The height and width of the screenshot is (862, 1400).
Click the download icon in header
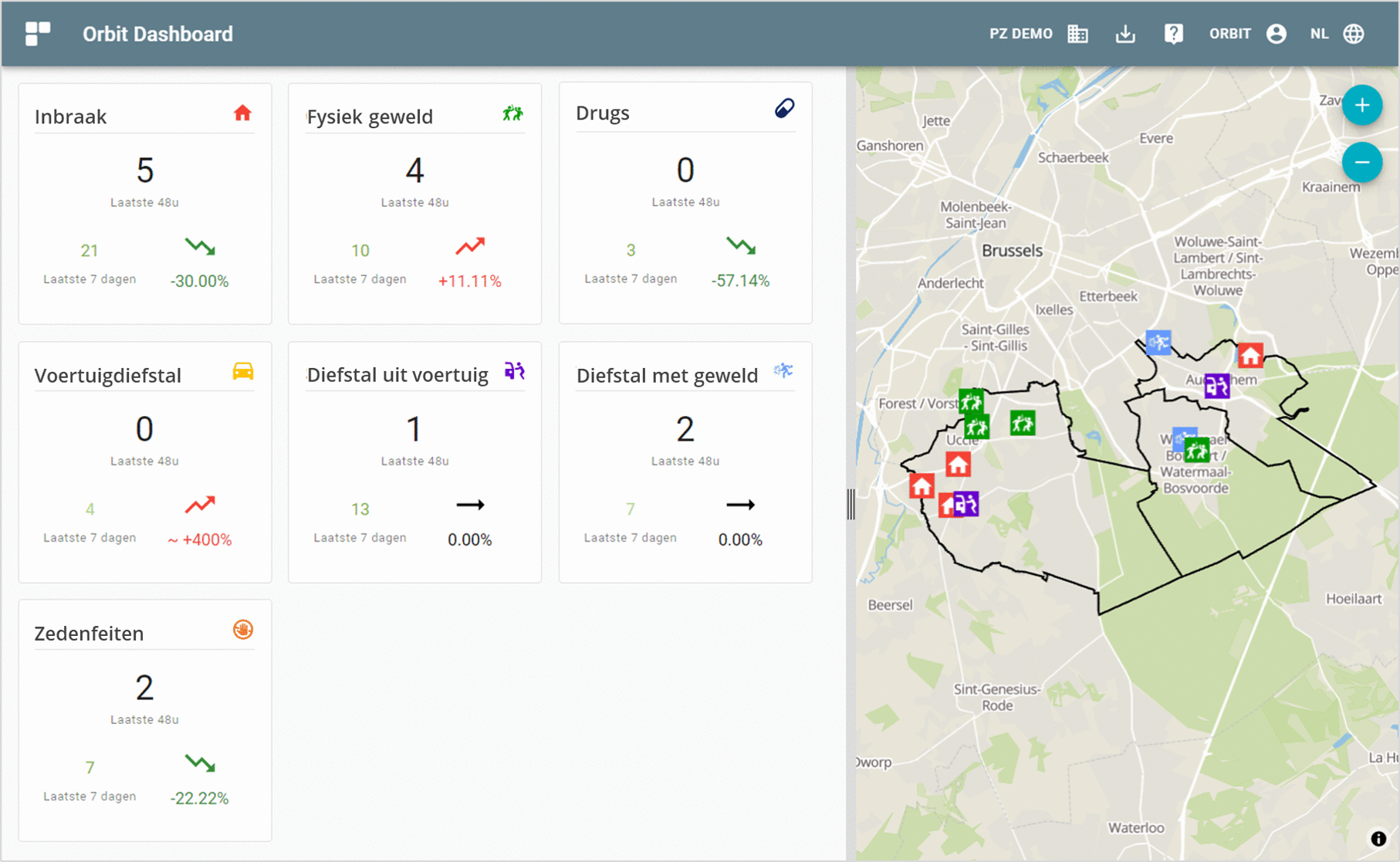coord(1125,34)
